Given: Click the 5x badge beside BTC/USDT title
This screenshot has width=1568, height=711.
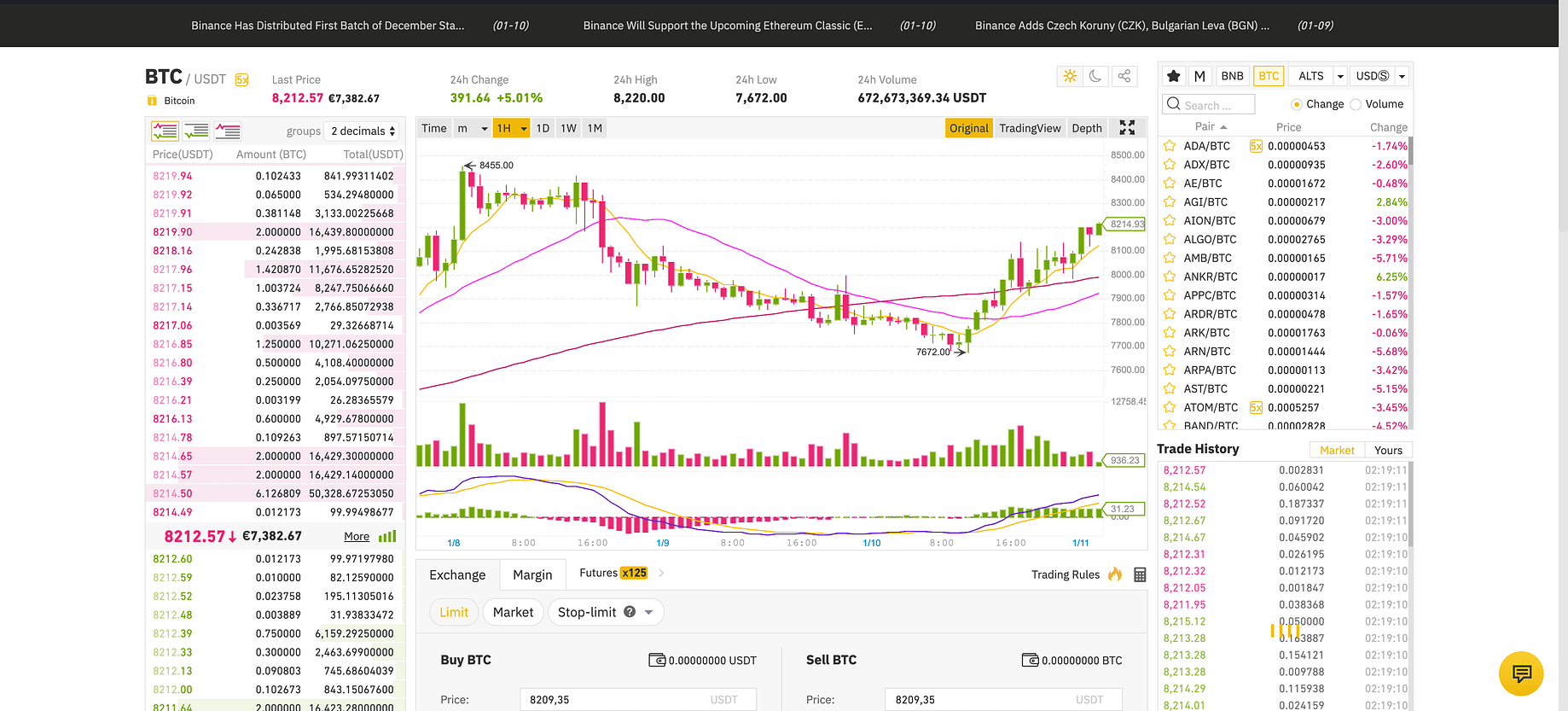Looking at the screenshot, I should coord(242,79).
